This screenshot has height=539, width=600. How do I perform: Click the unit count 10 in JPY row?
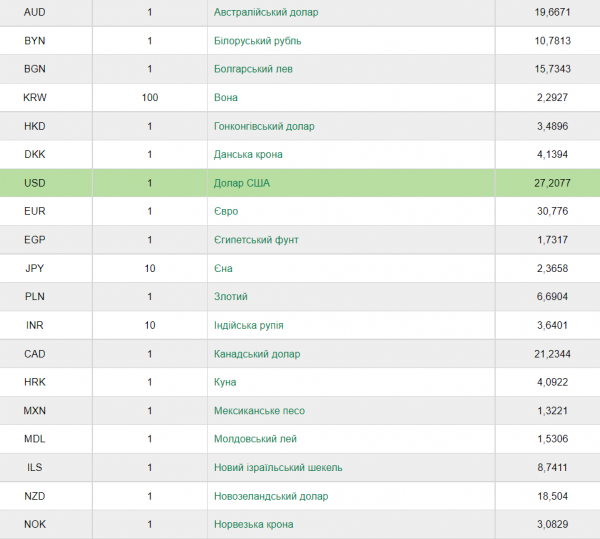pyautogui.click(x=150, y=268)
